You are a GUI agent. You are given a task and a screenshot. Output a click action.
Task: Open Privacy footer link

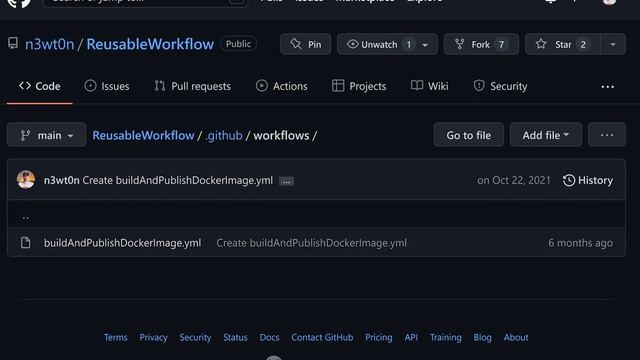point(153,338)
